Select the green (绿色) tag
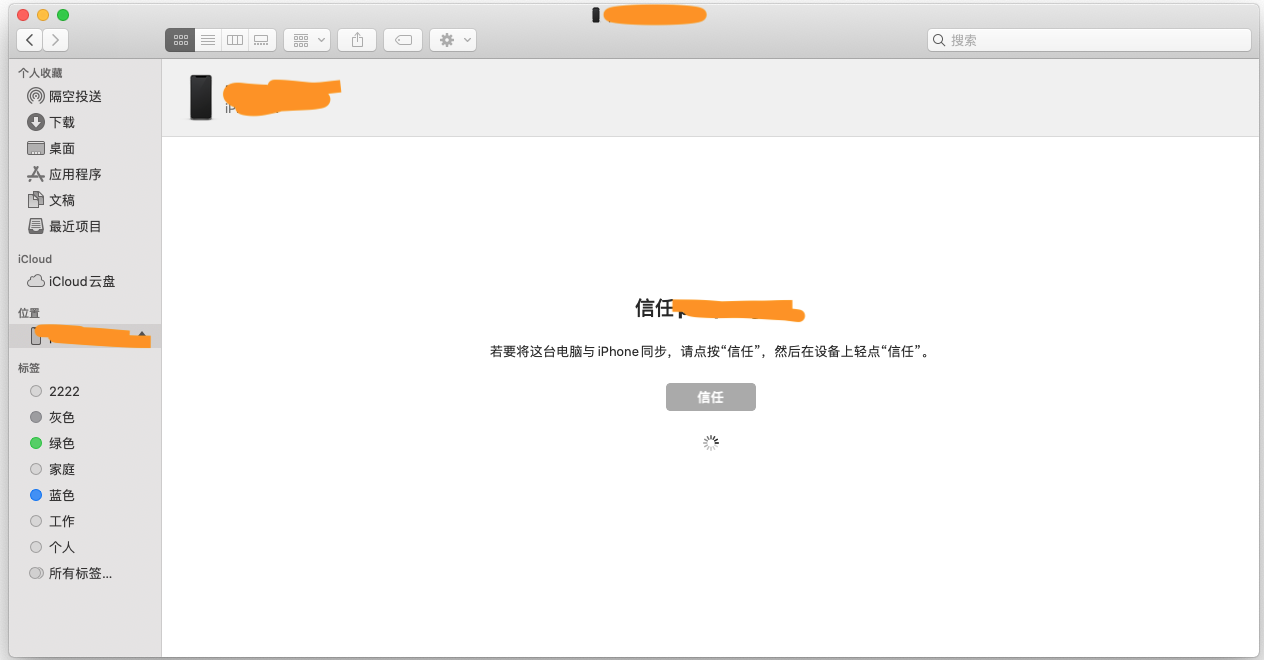This screenshot has height=660, width=1264. (x=61, y=443)
